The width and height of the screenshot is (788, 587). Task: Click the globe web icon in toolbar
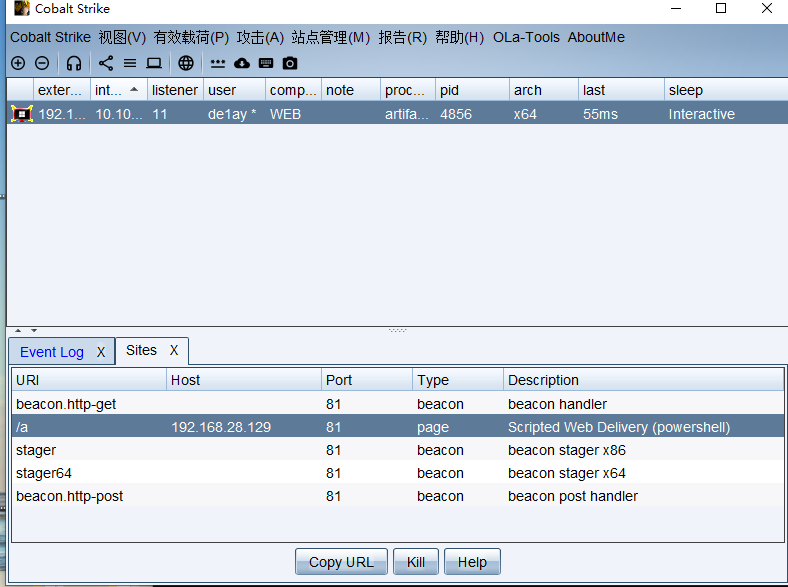(186, 63)
